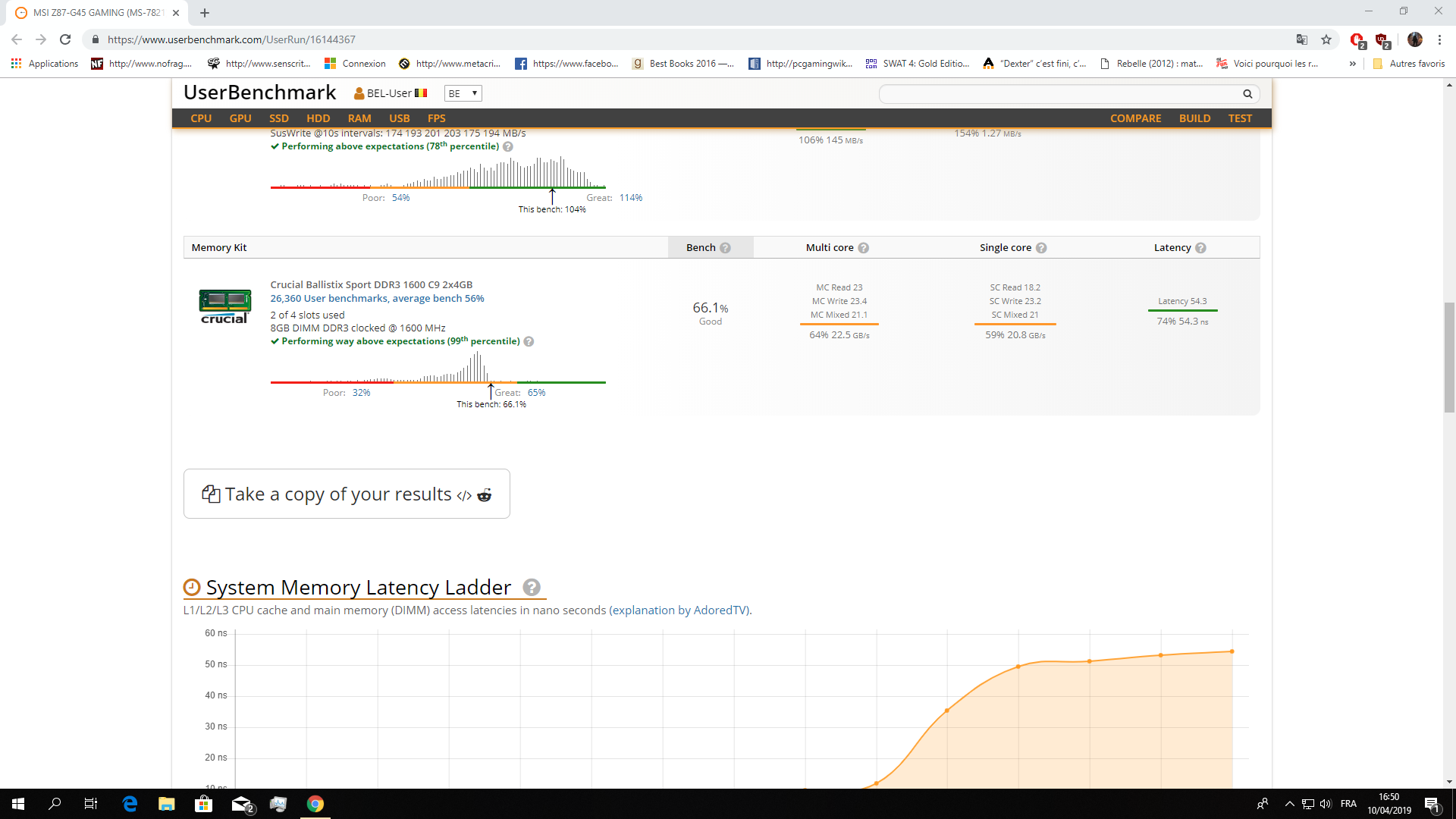Open the Mail app on the taskbar
This screenshot has height=819, width=1456.
(241, 804)
